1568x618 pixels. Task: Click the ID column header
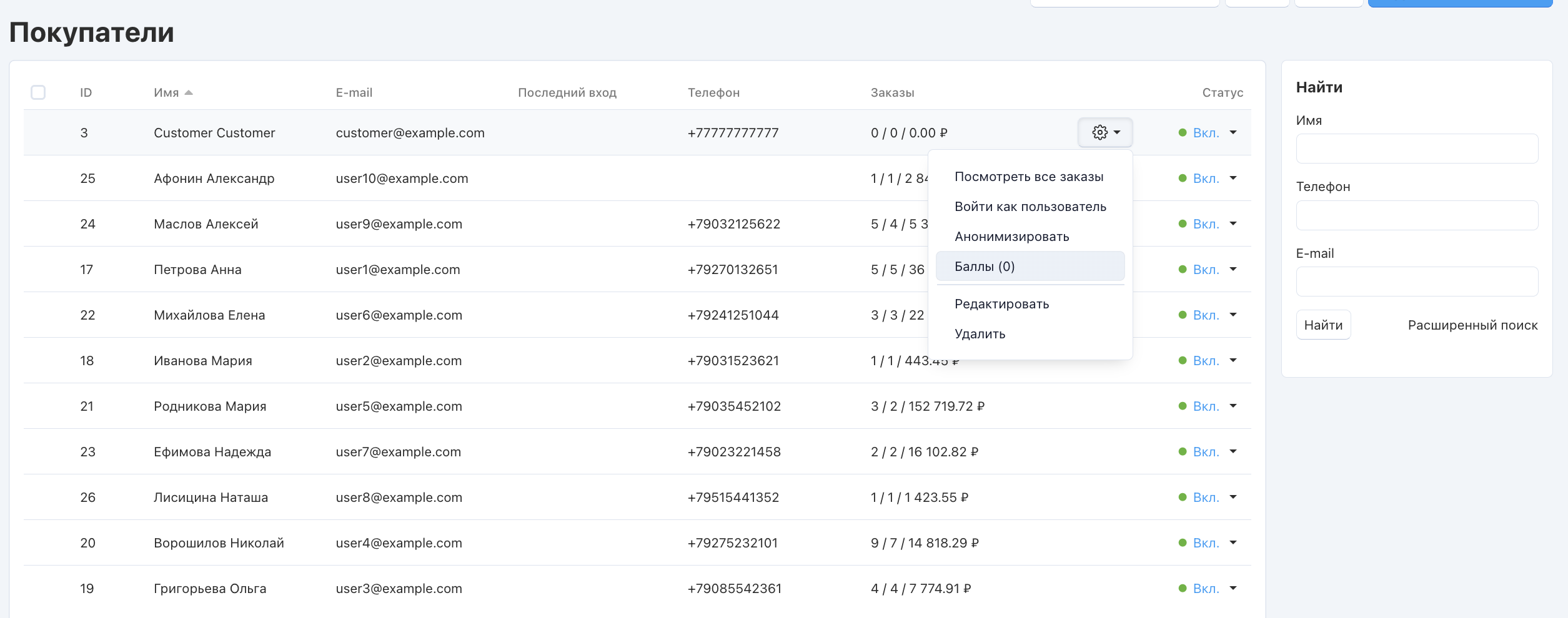(86, 93)
